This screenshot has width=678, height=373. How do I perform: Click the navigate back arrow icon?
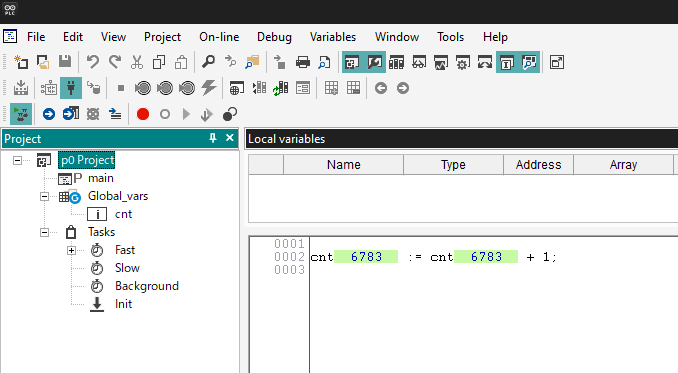(x=381, y=88)
